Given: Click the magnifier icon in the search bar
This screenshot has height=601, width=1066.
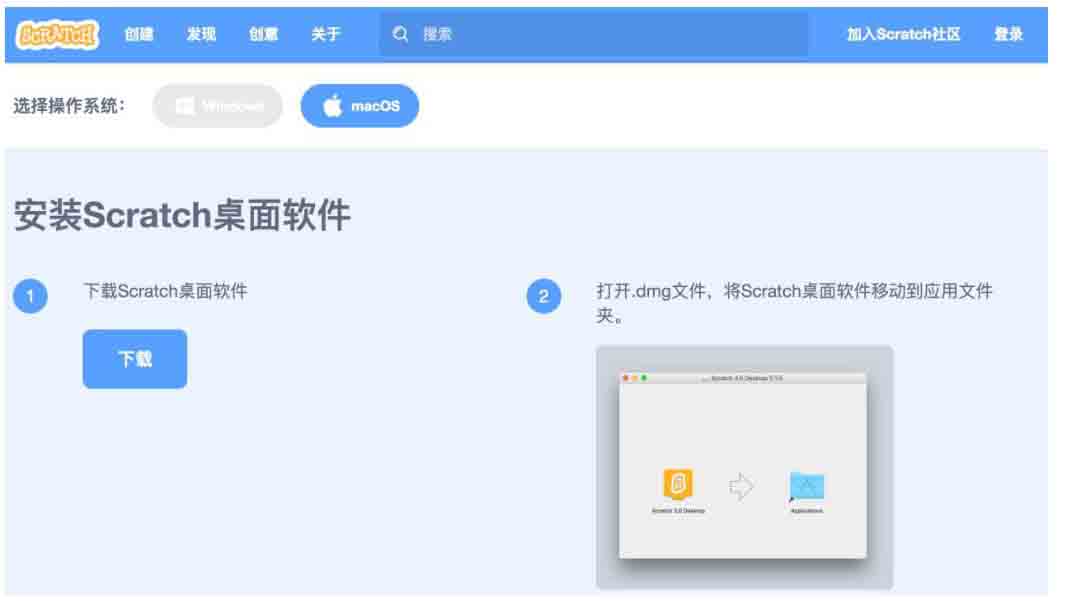Looking at the screenshot, I should point(401,34).
